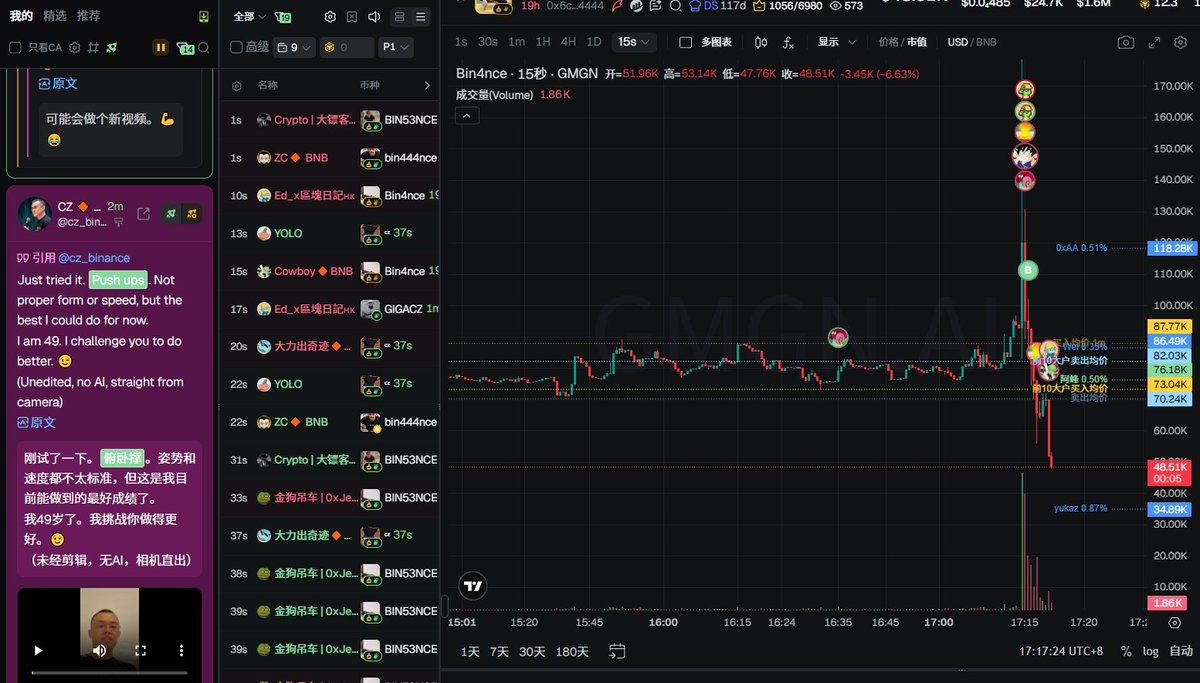Switch the chart between 价格 and 市值

(x=902, y=42)
